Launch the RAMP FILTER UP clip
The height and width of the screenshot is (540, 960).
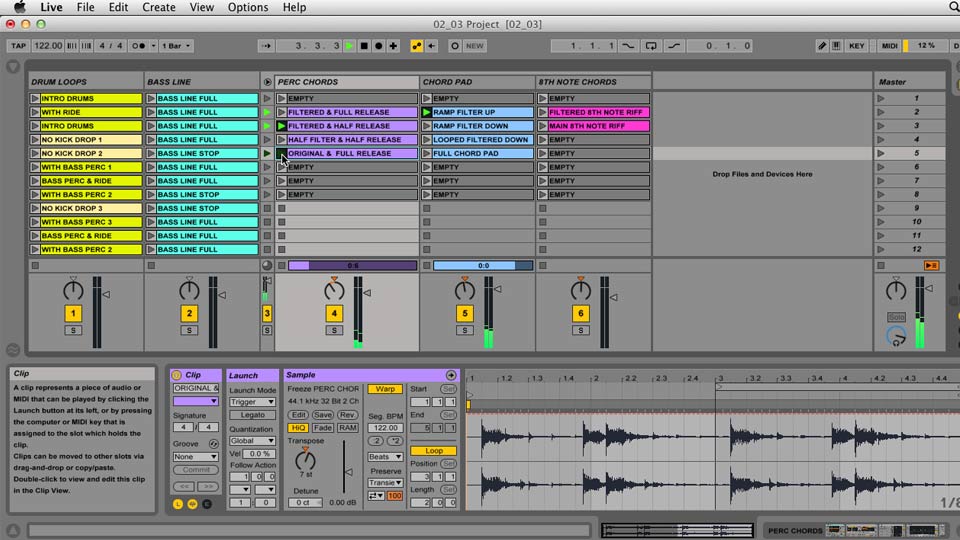tap(427, 113)
